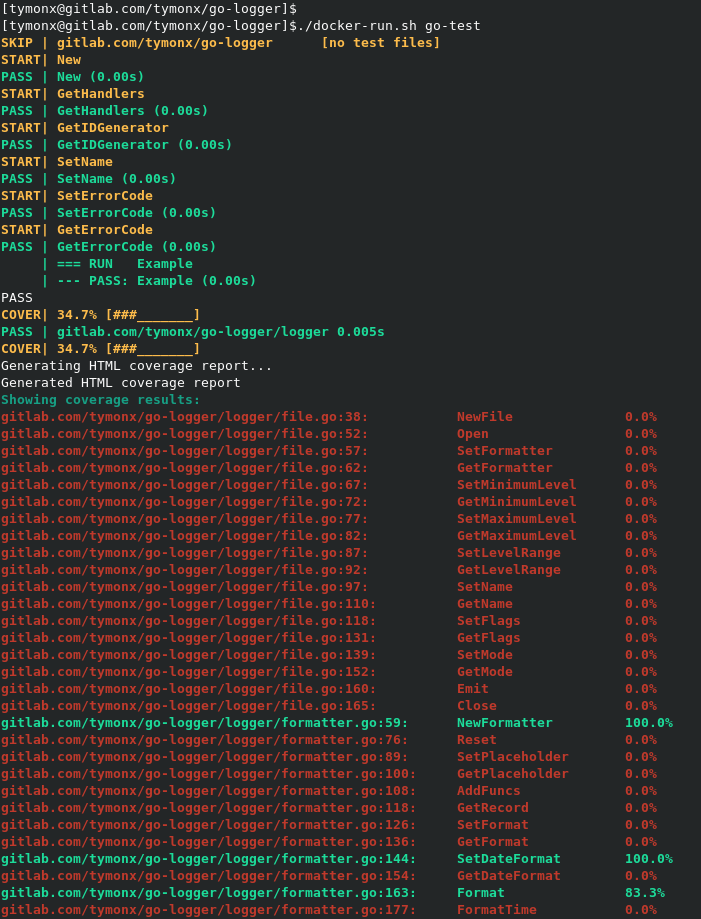The image size is (701, 919).
Task: Click the 'PASS | SetErrorCode (0.00s)' line
Action: coord(108,213)
